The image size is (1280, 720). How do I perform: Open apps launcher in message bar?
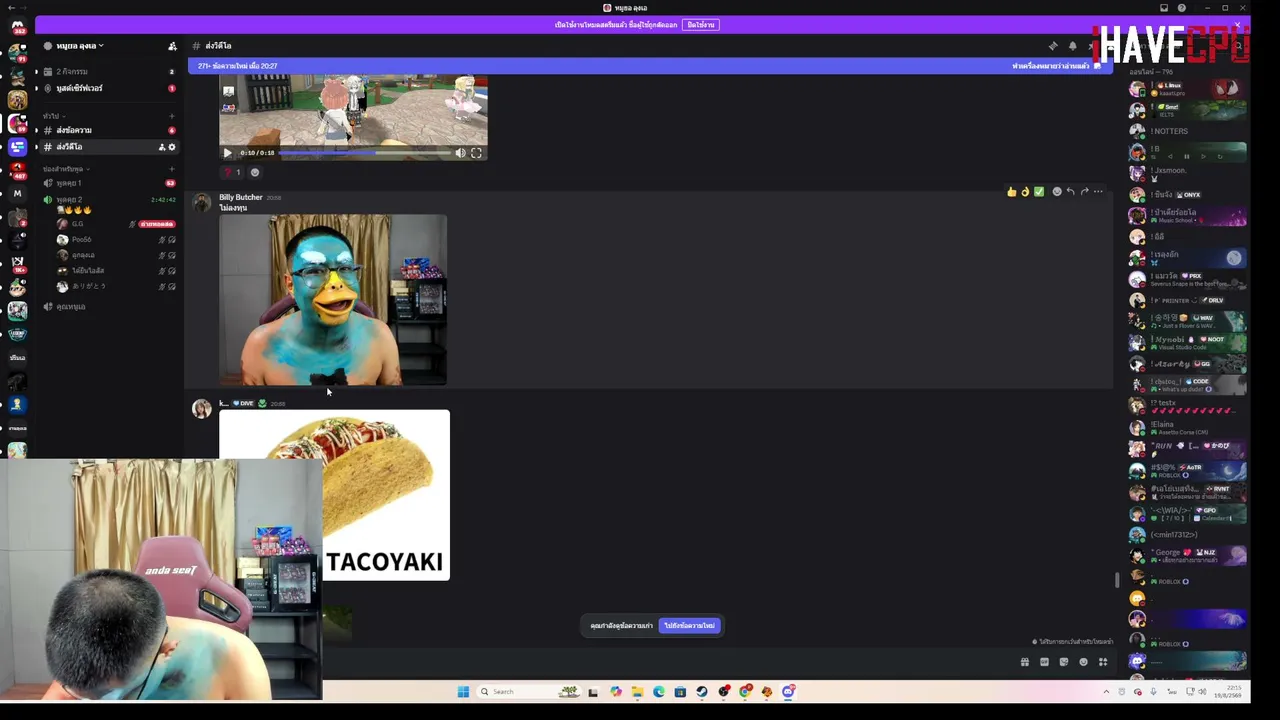1103,662
